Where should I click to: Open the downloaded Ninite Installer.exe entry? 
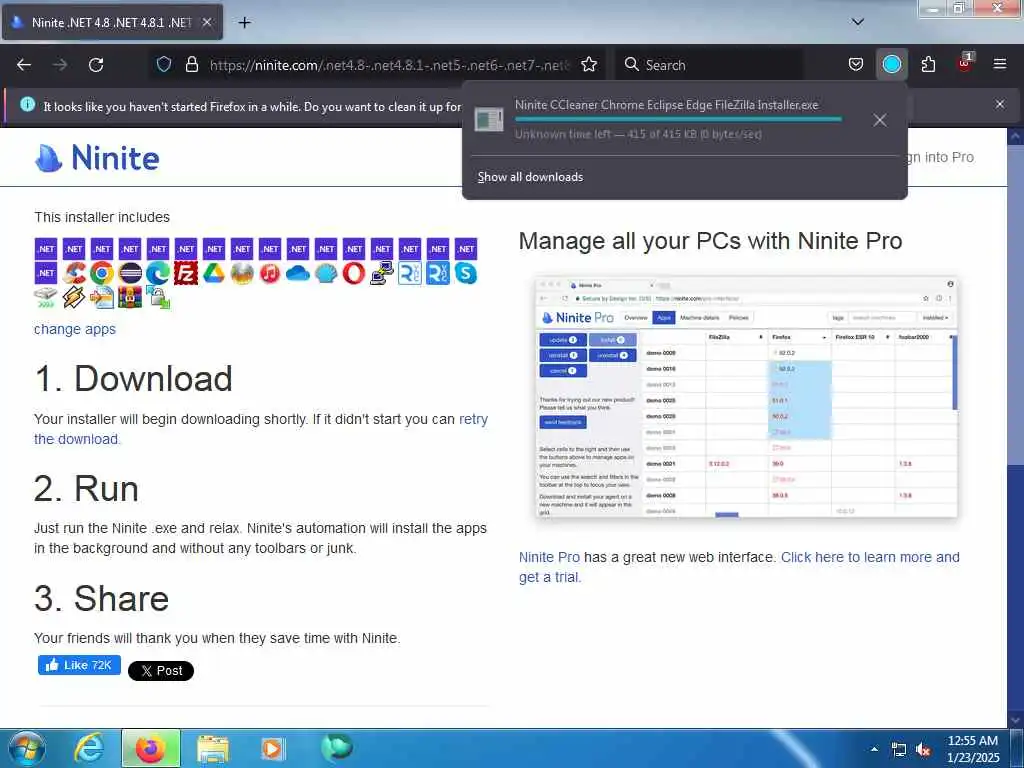[x=667, y=120]
